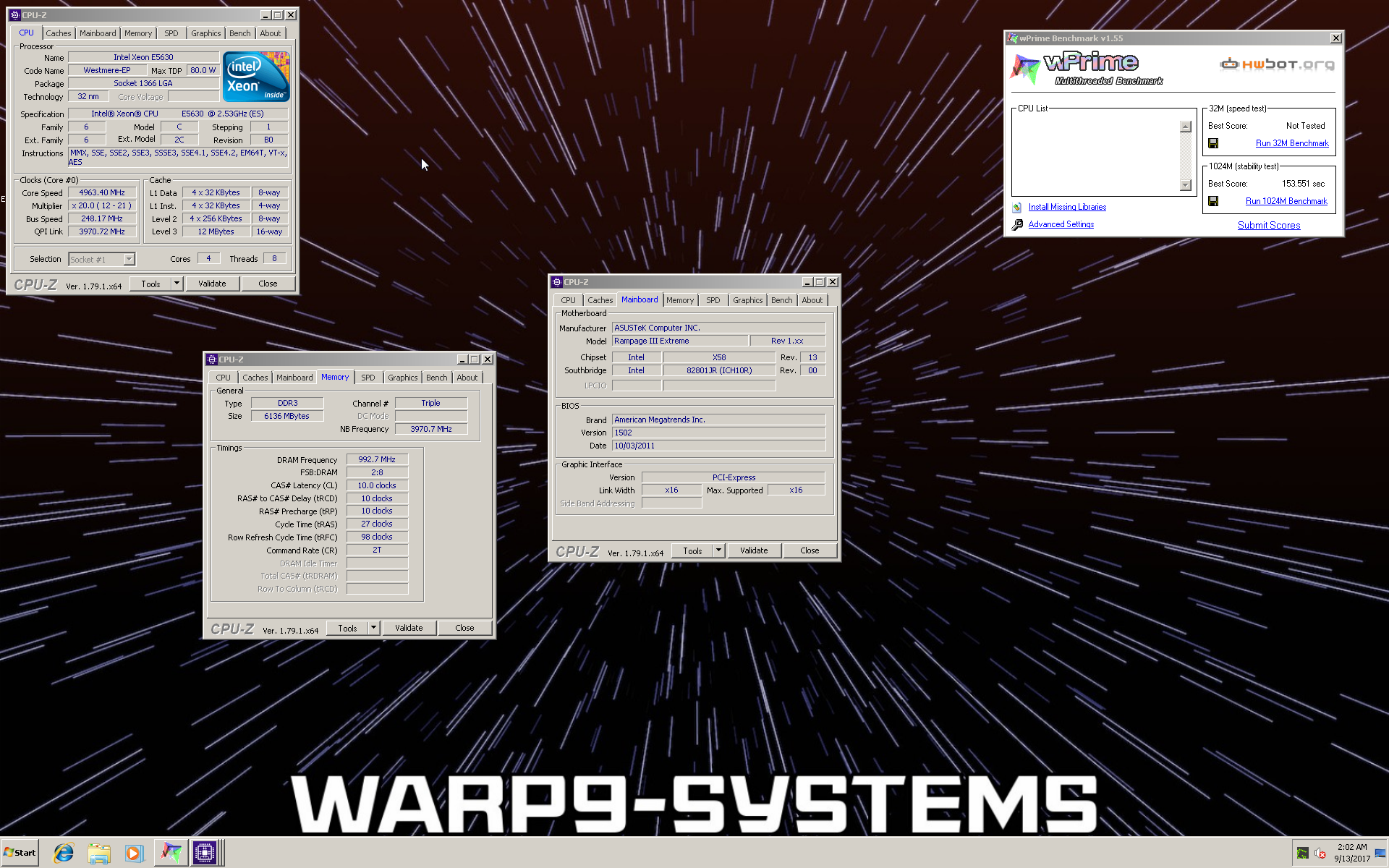Click Tools button in Memory window
Image resolution: width=1389 pixels, height=868 pixels.
tap(347, 628)
